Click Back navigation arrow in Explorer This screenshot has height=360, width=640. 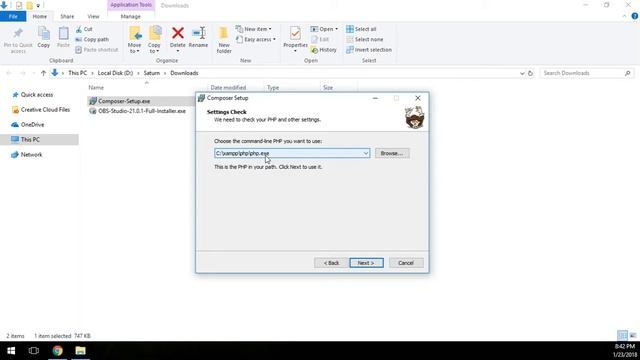point(9,73)
